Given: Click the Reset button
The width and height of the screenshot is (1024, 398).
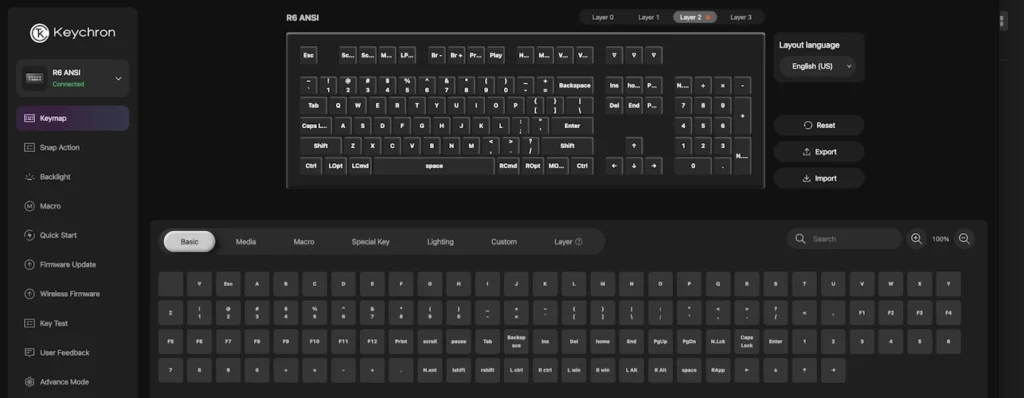Looking at the screenshot, I should click(x=819, y=125).
